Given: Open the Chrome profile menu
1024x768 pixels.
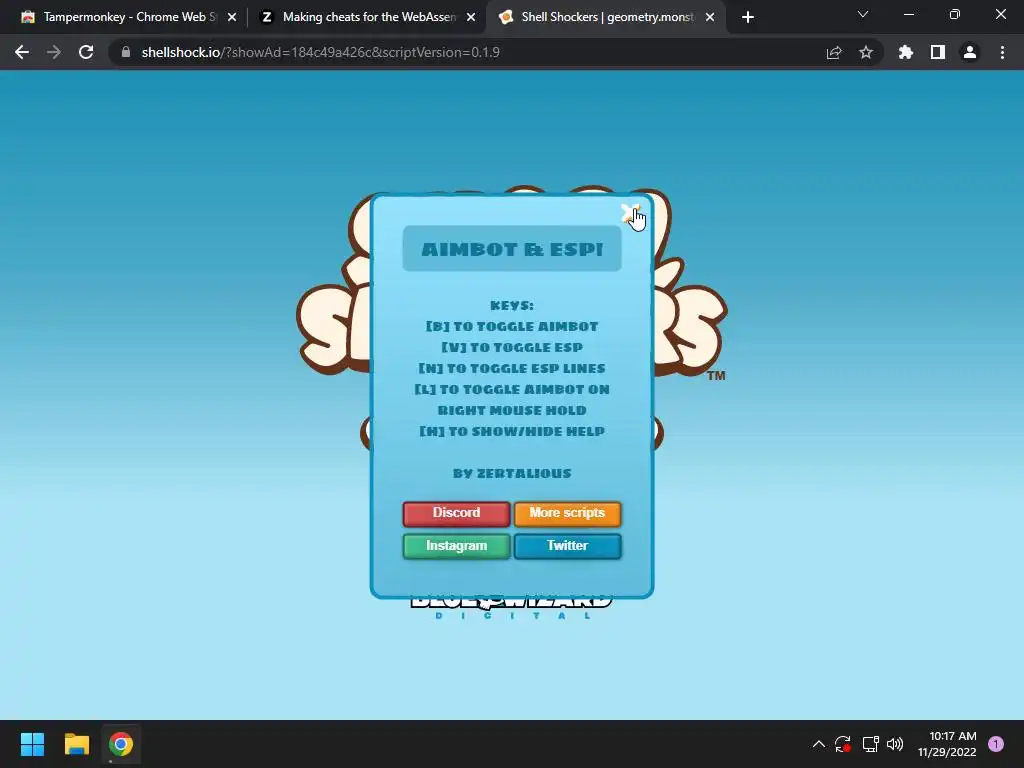Looking at the screenshot, I should click(970, 52).
